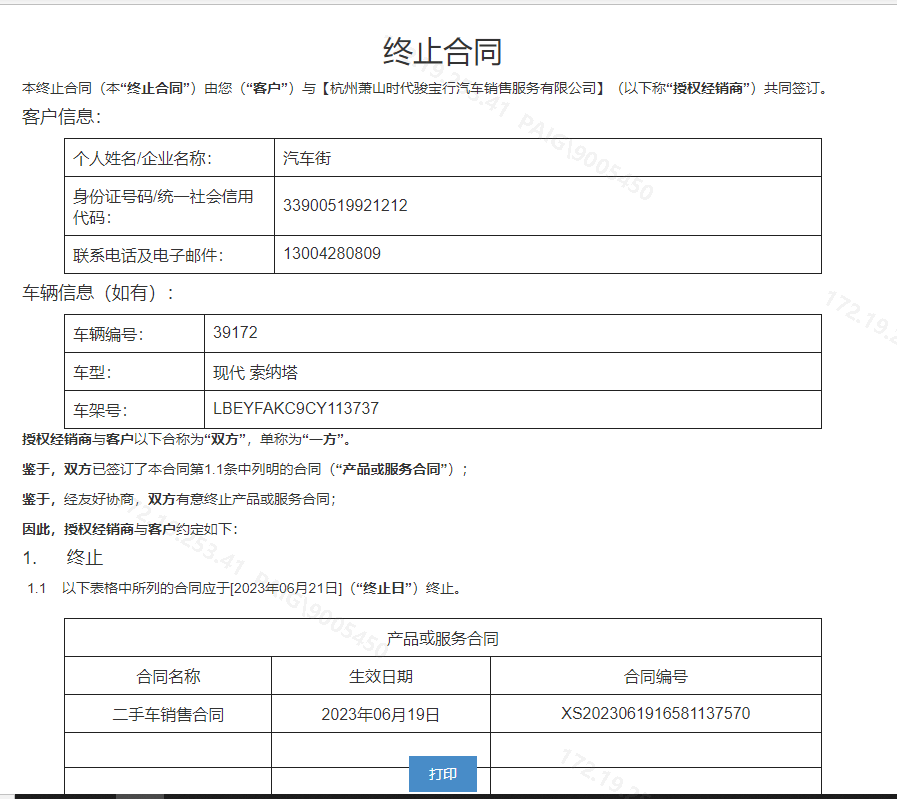The height and width of the screenshot is (799, 897).
Task: Click the 联系电话及电子邮件 label cell
Action: point(169,255)
